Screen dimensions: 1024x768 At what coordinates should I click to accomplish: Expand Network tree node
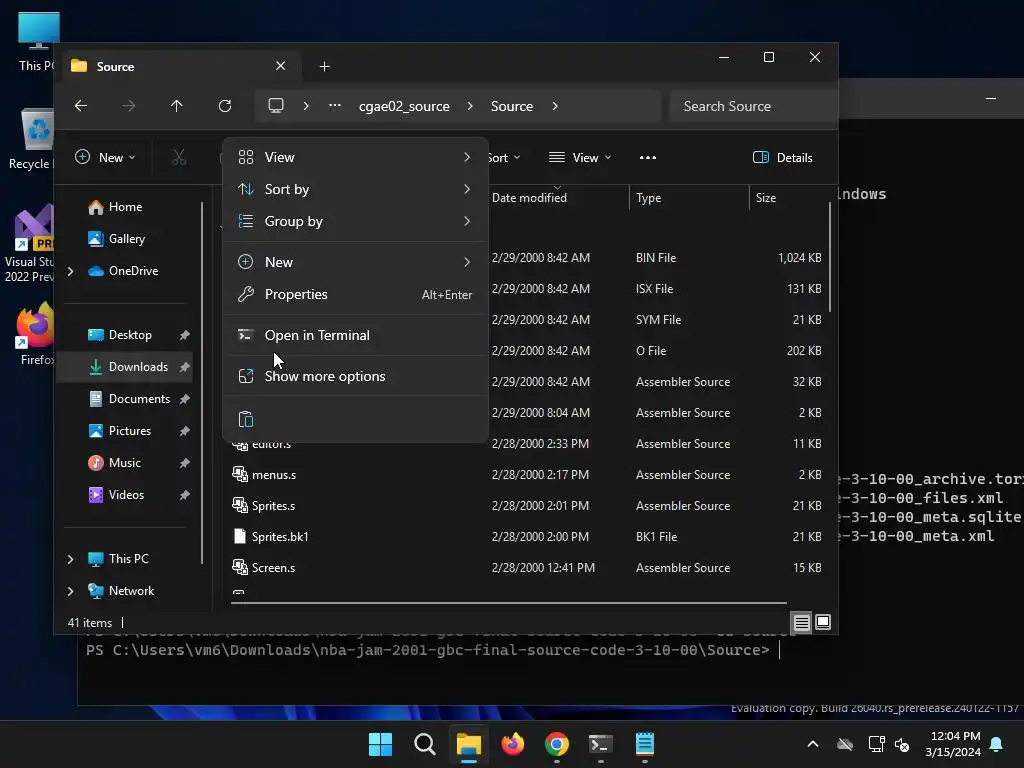71,591
